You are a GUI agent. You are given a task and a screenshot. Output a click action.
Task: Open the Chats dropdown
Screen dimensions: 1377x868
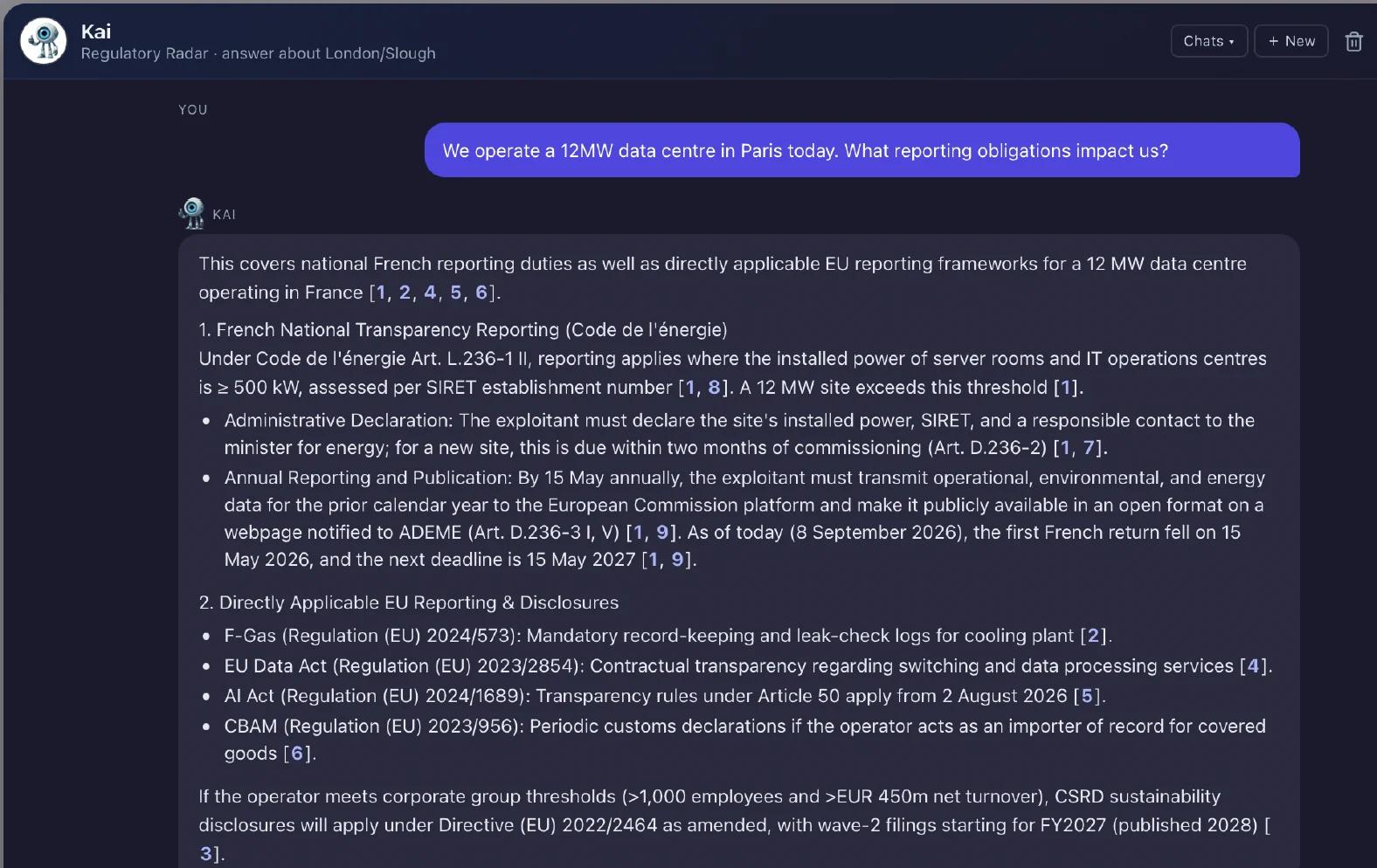(x=1208, y=41)
